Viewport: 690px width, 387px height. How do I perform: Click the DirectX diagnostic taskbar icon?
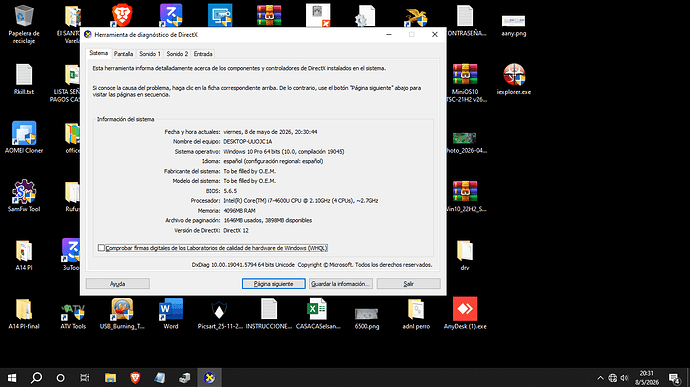(209, 377)
